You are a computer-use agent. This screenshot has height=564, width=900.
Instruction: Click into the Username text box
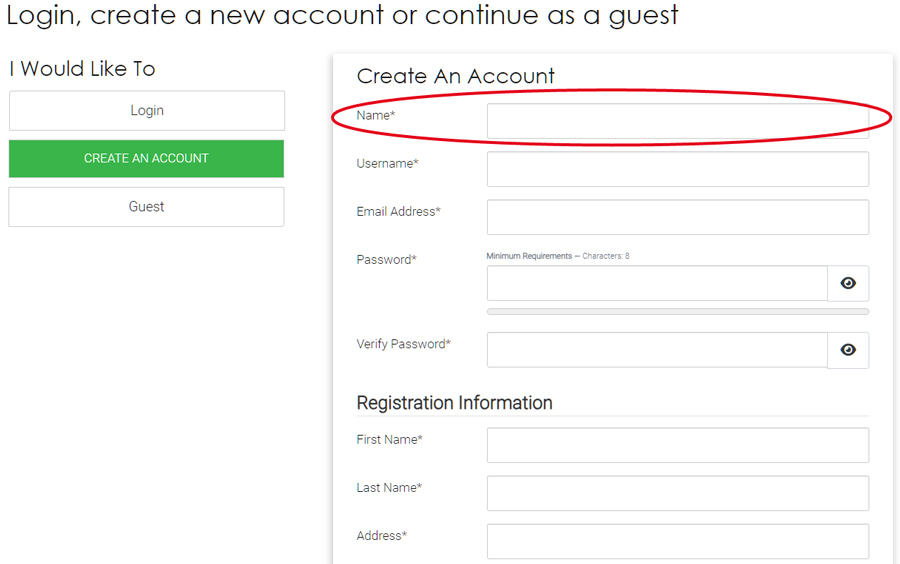[677, 169]
